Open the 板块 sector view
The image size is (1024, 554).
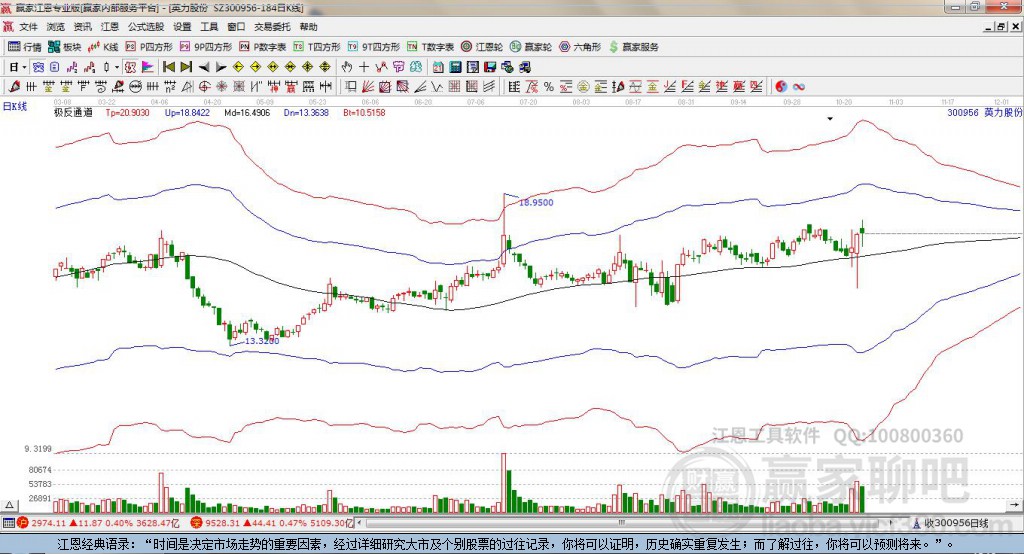pyautogui.click(x=65, y=47)
